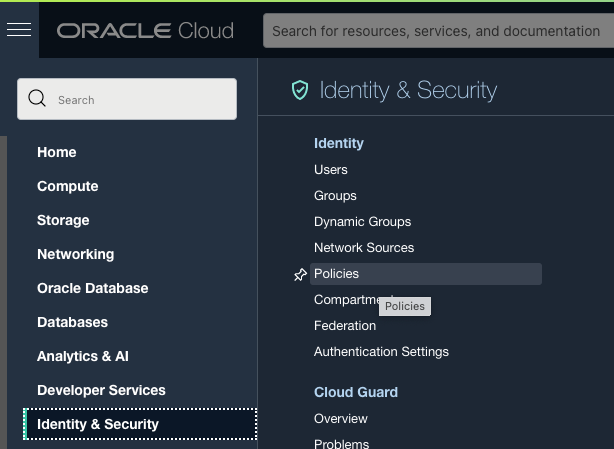Click the magnifier icon in sidebar search
614x449 pixels.
38,99
